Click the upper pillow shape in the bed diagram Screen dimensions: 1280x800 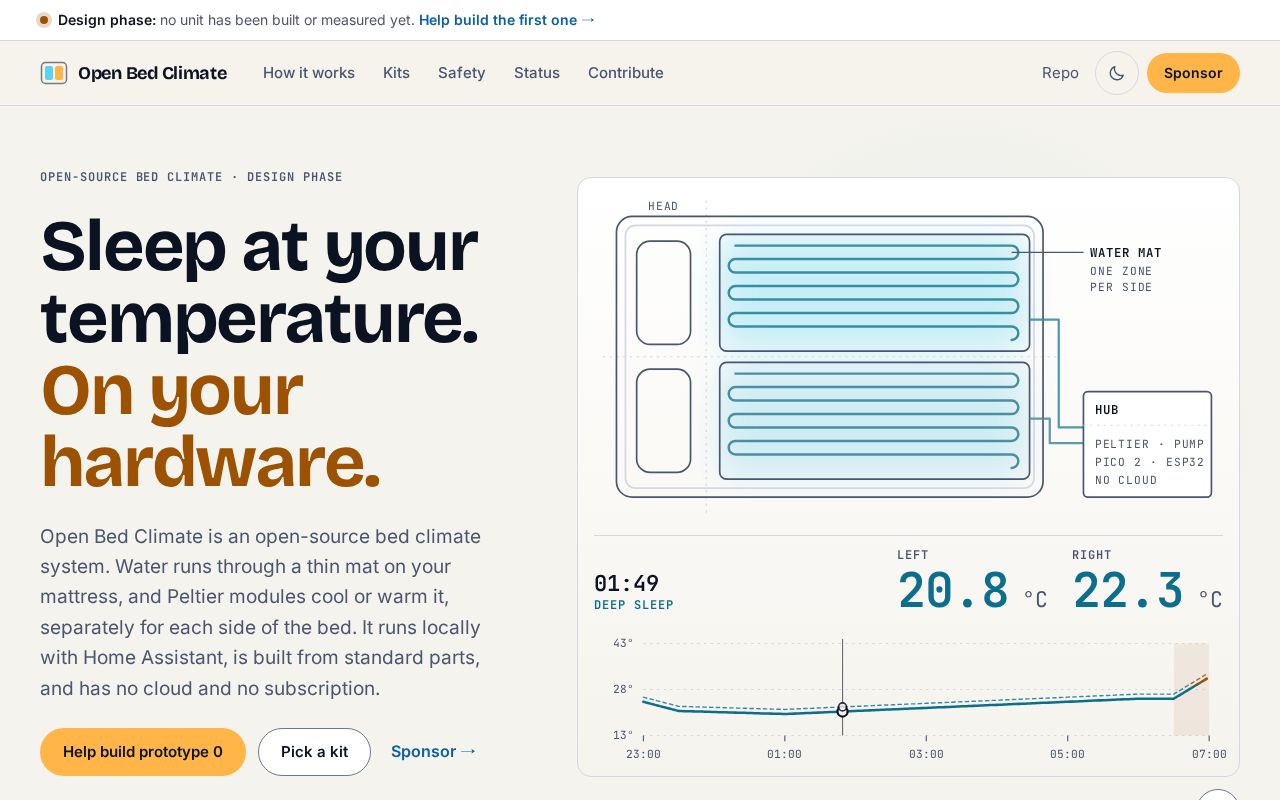pos(664,292)
